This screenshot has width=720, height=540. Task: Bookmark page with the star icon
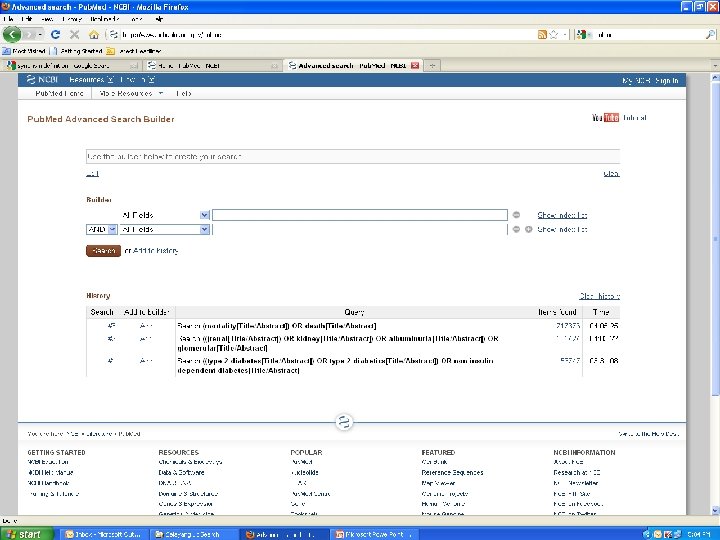pos(554,34)
